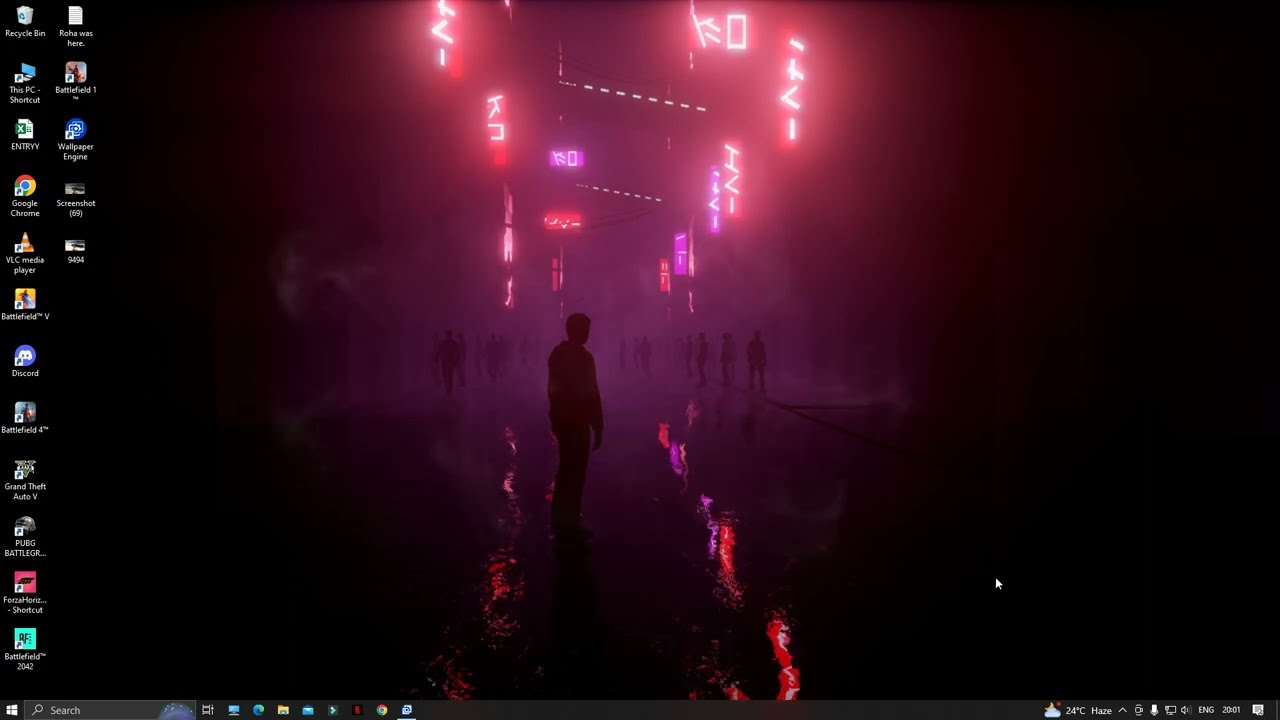The height and width of the screenshot is (720, 1280).
Task: Open the Windows Start menu
Action: (12, 710)
